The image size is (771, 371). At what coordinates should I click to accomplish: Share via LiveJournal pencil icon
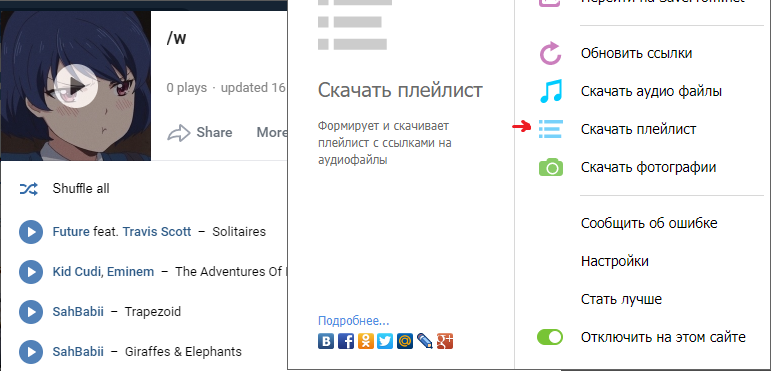(424, 341)
